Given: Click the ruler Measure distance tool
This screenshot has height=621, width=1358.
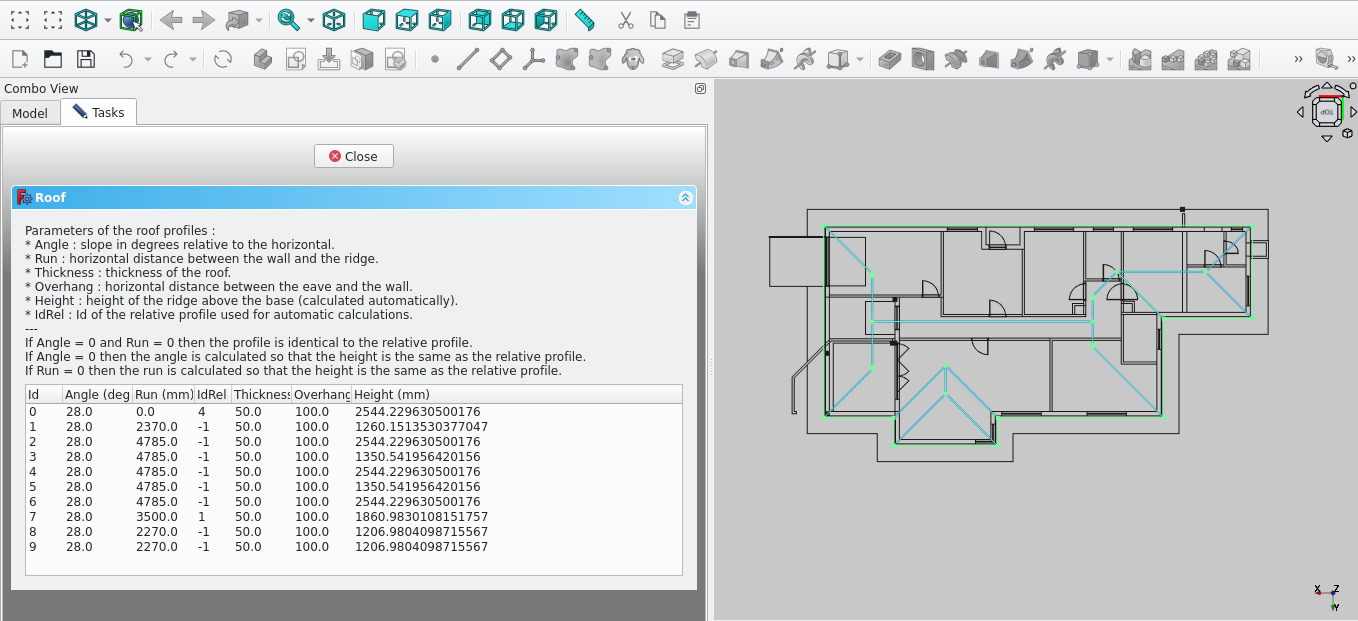Looking at the screenshot, I should [585, 19].
